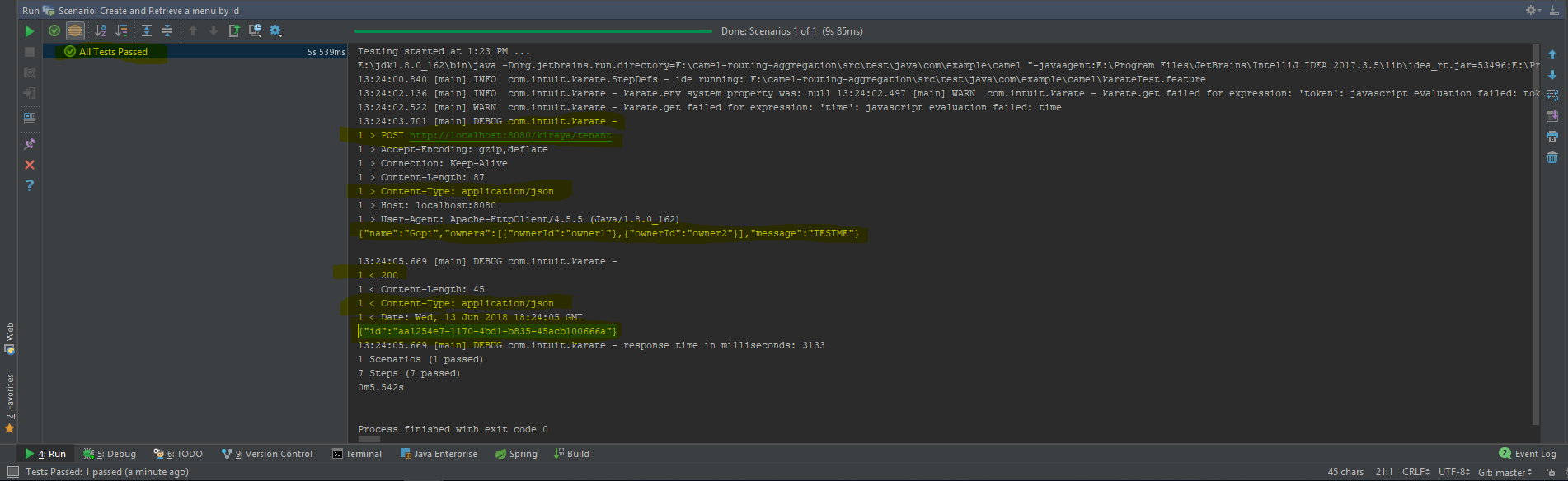The image size is (1568, 481).
Task: Open the 9: Version Control tool window
Action: [267, 454]
